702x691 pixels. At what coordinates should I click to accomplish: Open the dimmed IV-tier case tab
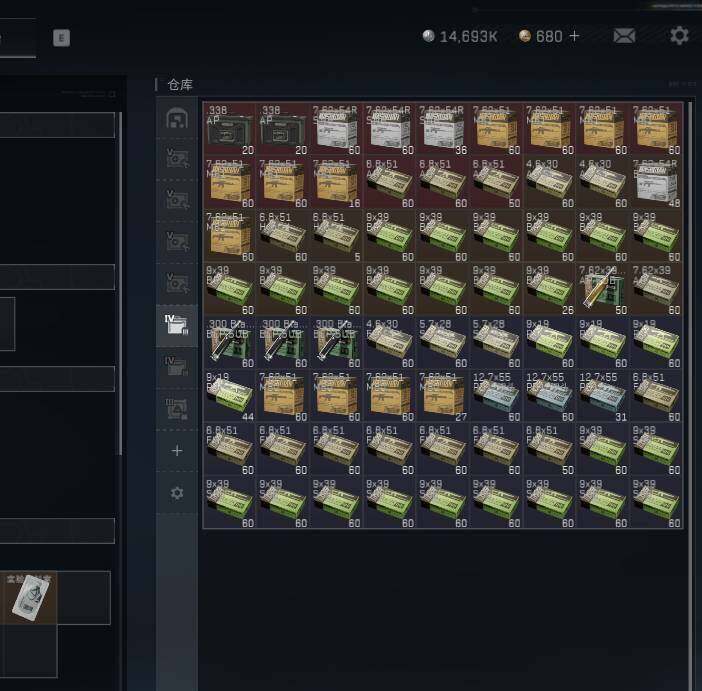pos(177,367)
